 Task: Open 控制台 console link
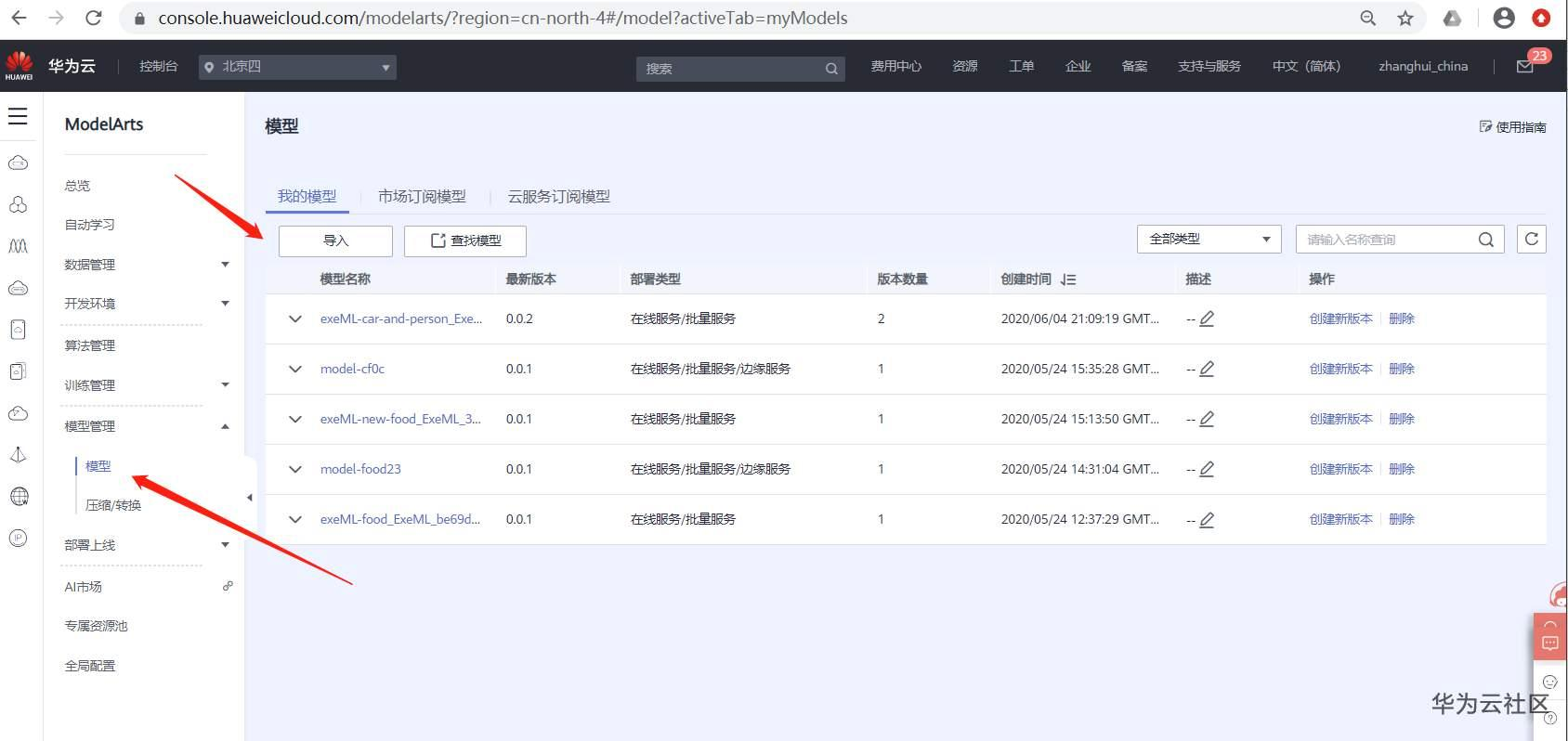(158, 66)
